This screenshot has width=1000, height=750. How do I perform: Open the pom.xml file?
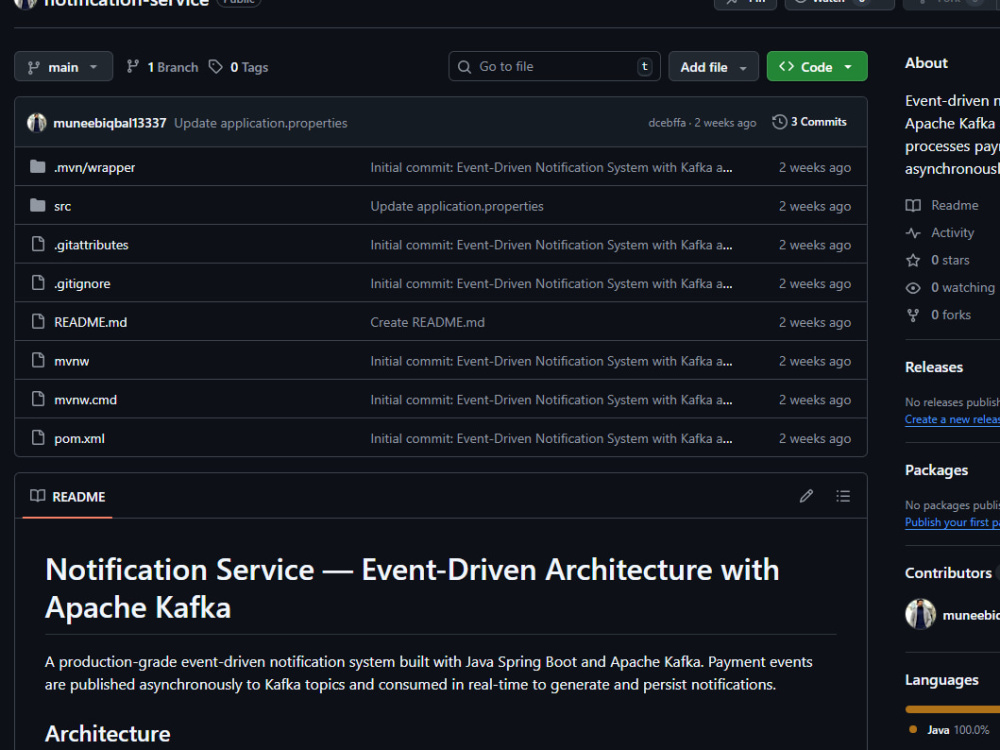click(79, 439)
